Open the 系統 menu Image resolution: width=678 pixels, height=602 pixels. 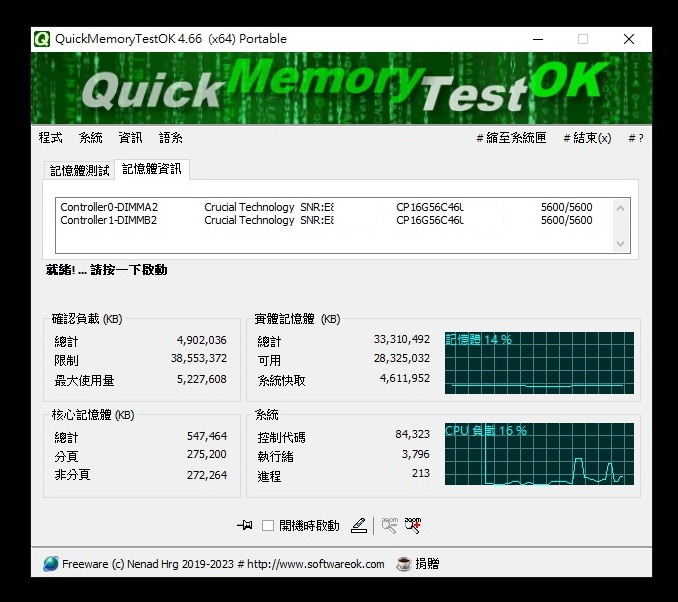(x=90, y=138)
